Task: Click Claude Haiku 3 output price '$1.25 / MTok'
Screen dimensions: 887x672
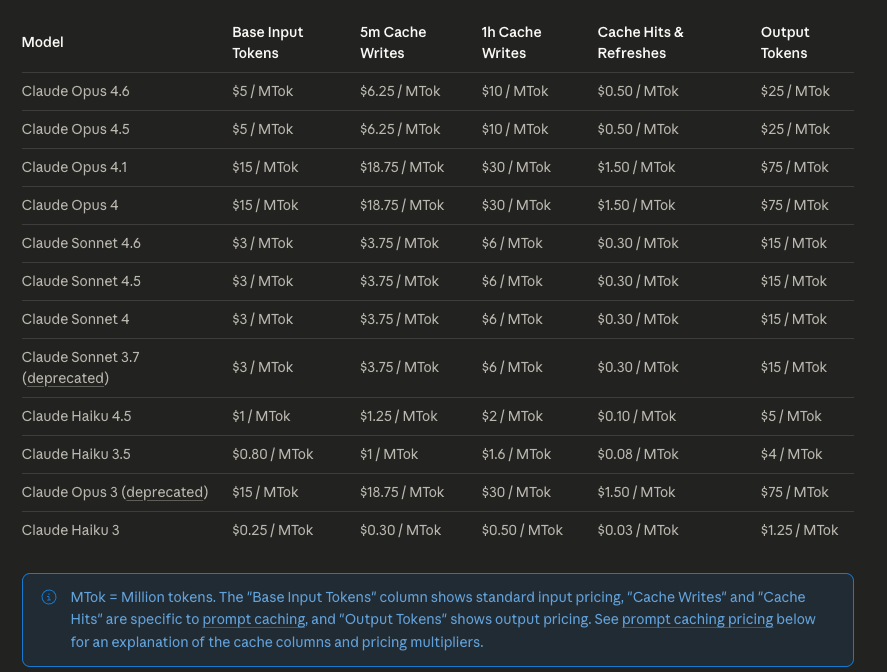Action: 799,530
